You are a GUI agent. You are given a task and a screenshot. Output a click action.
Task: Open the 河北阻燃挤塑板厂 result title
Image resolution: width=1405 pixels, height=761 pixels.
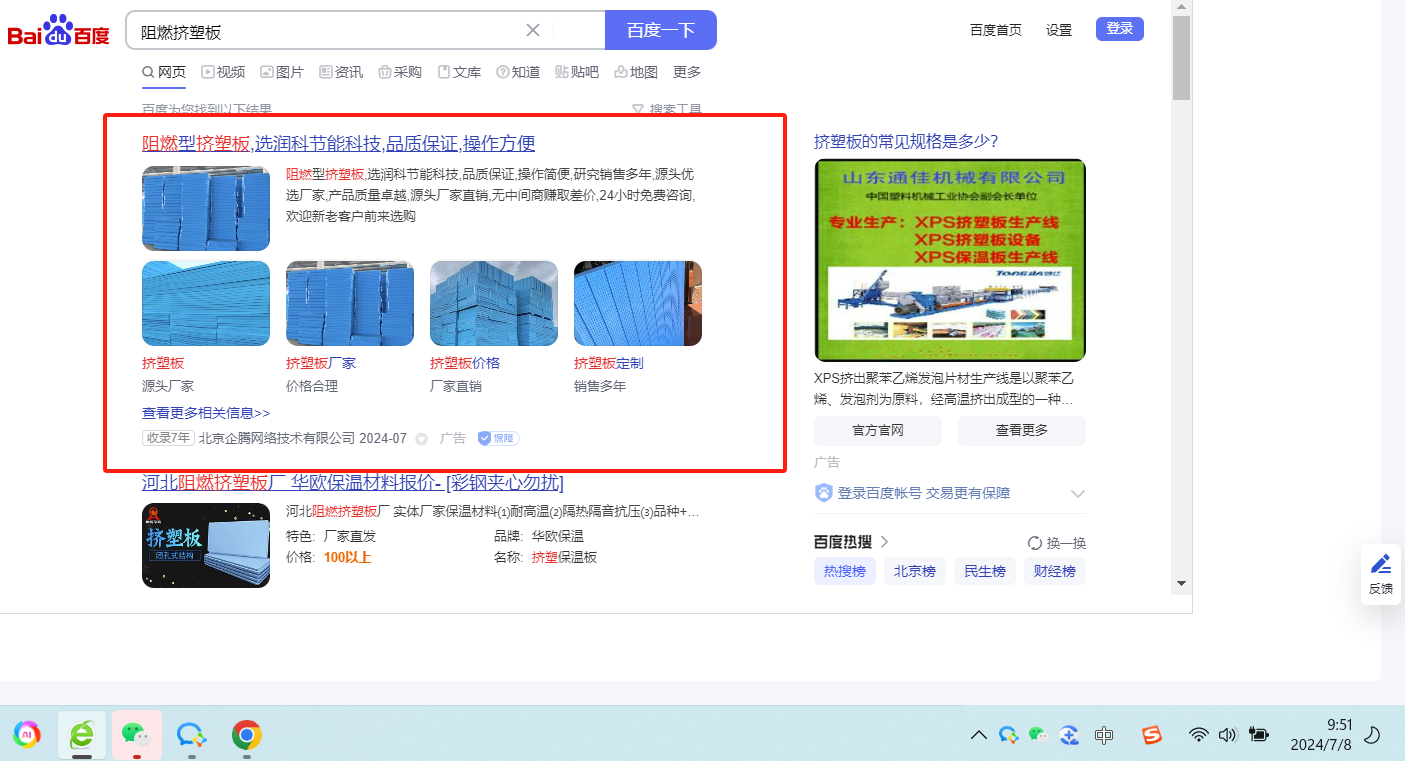tap(353, 483)
